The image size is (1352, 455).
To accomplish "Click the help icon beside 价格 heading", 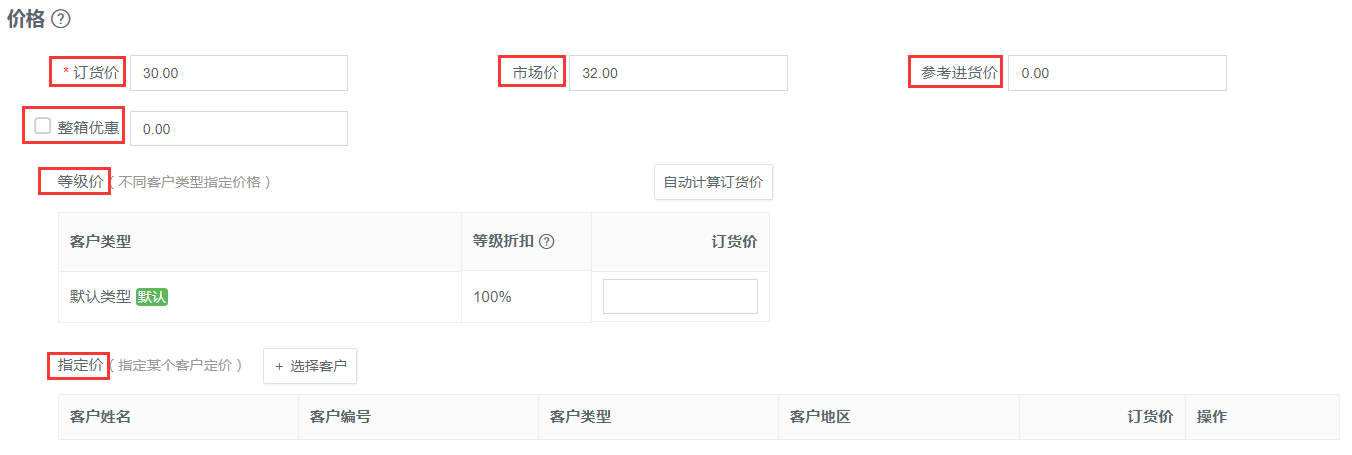I will 60,19.
